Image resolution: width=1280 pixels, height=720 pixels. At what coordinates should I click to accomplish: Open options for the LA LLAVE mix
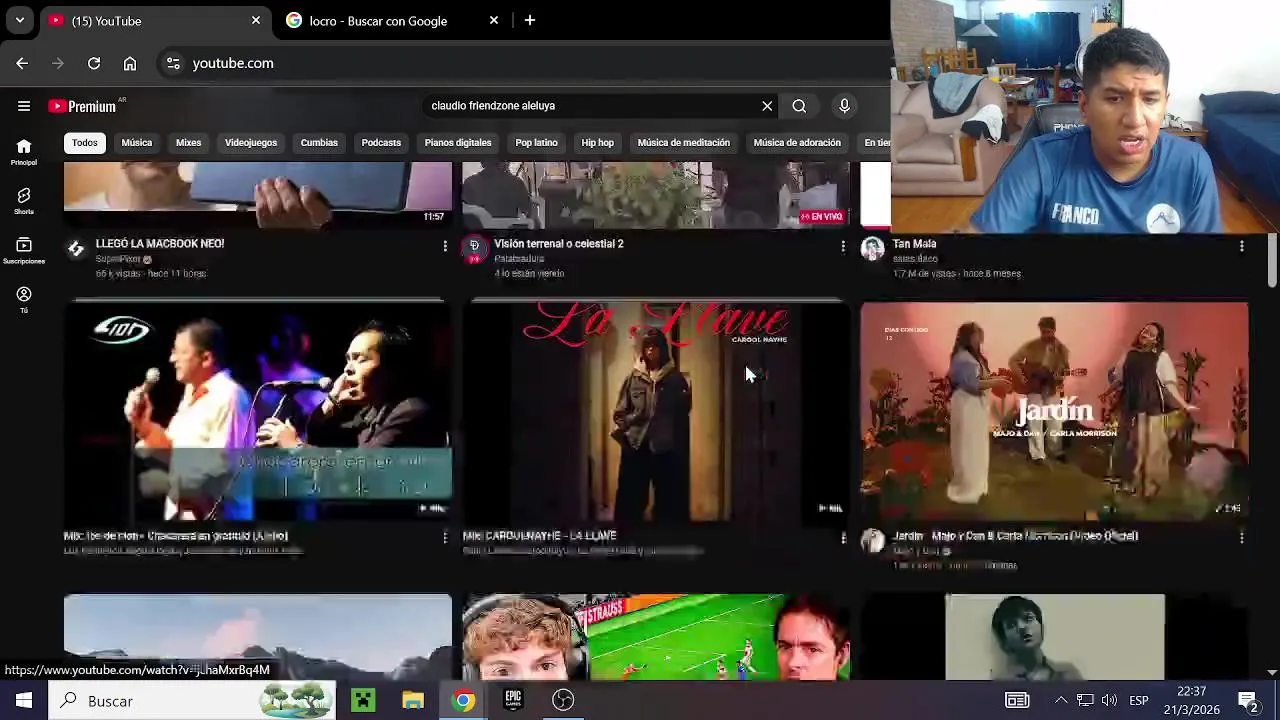pyautogui.click(x=843, y=537)
